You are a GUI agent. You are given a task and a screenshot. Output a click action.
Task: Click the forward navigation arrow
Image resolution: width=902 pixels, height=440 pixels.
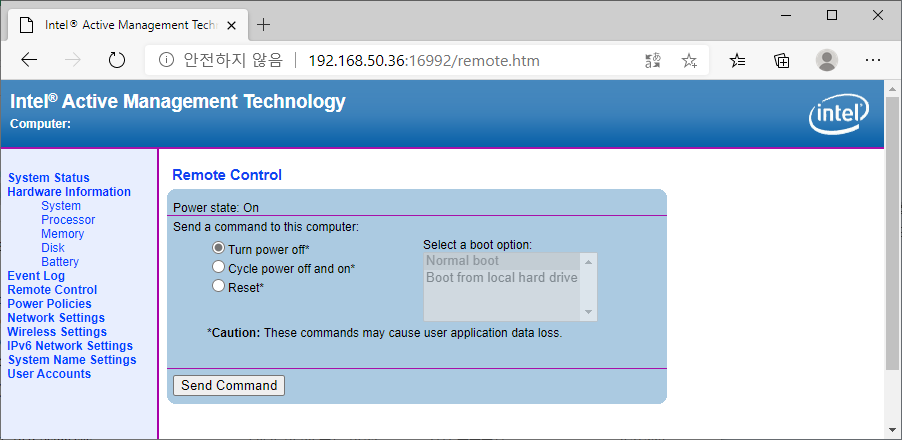click(72, 60)
